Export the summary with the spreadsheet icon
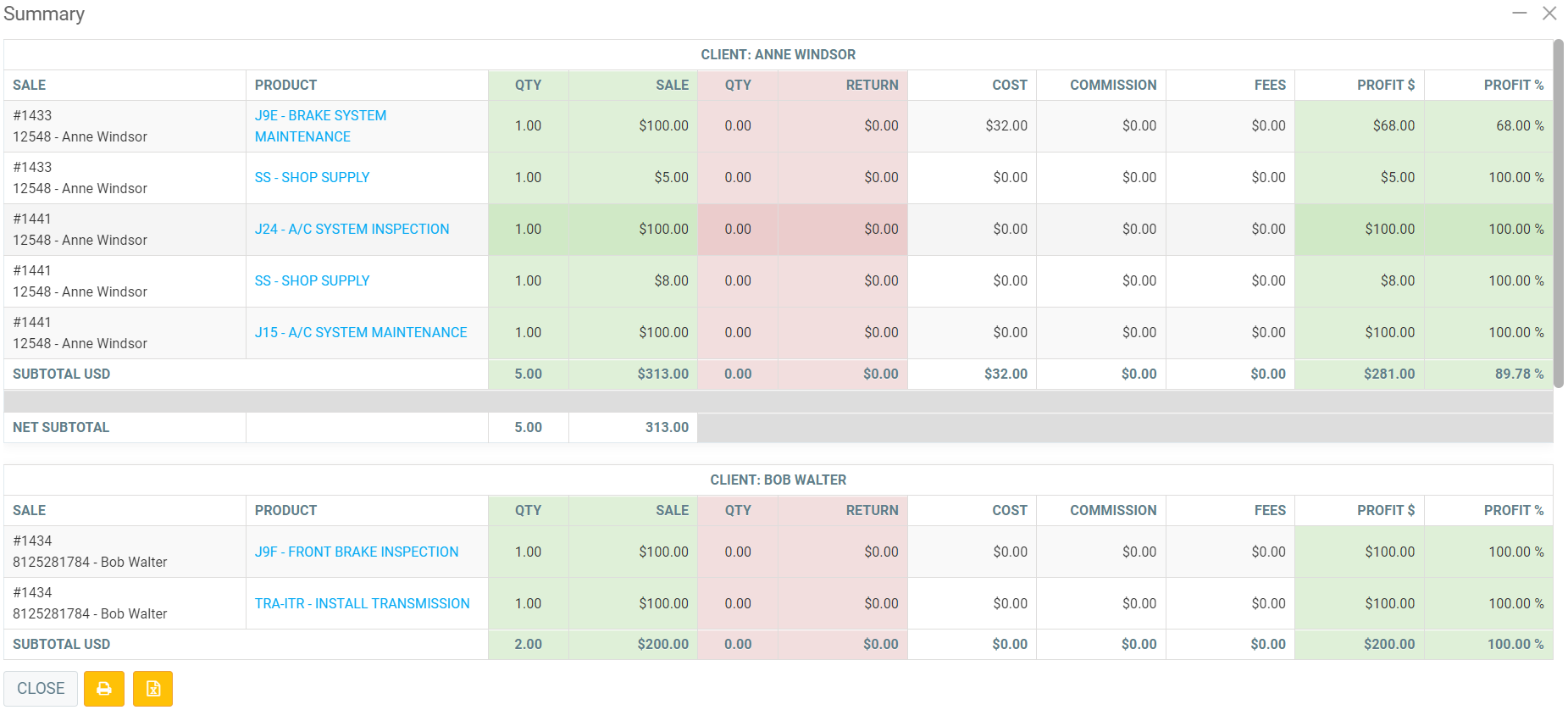The image size is (1568, 710). pos(153,689)
